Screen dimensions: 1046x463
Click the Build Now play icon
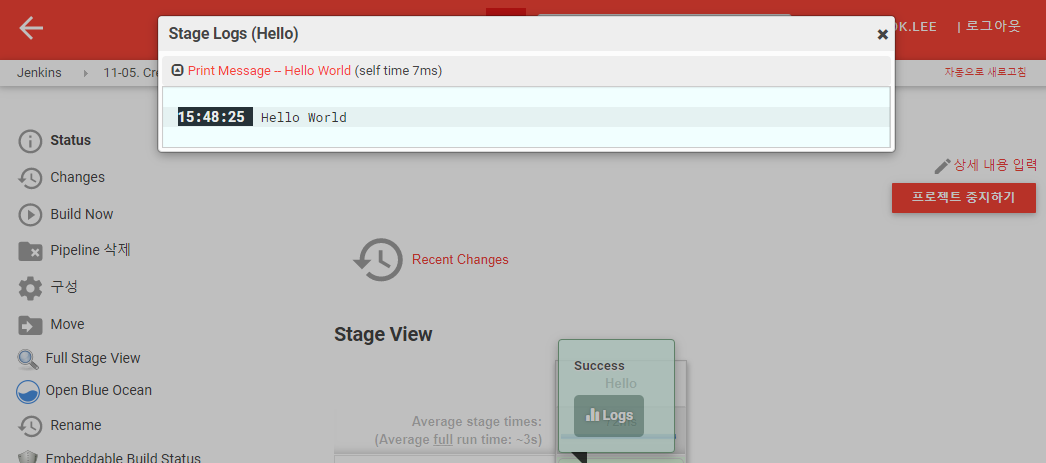31,215
